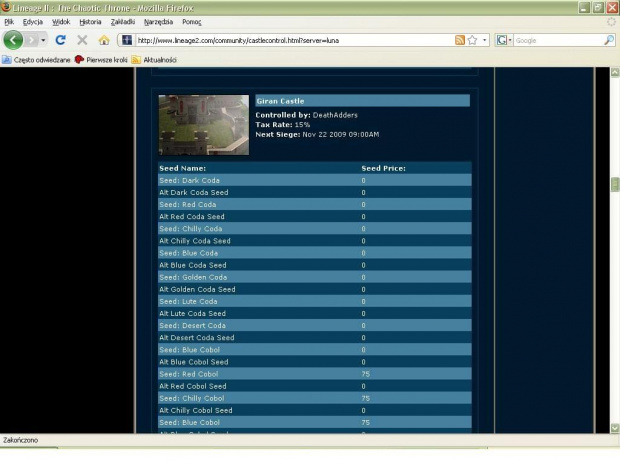Viewport: 620px width, 460px height.
Task: Click the Next Siege date text
Action: pyautogui.click(x=340, y=134)
